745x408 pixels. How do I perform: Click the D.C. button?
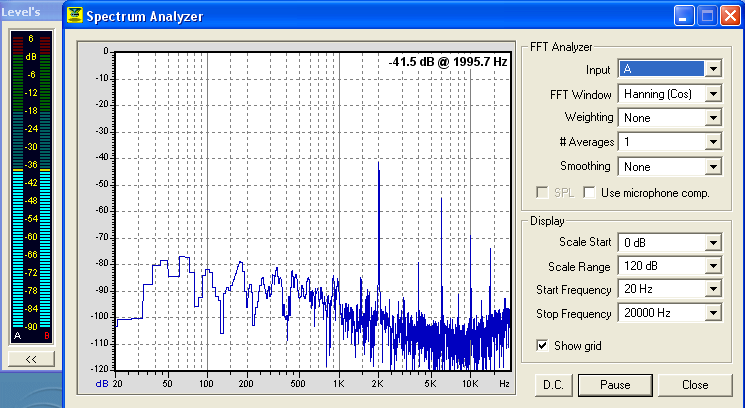554,385
